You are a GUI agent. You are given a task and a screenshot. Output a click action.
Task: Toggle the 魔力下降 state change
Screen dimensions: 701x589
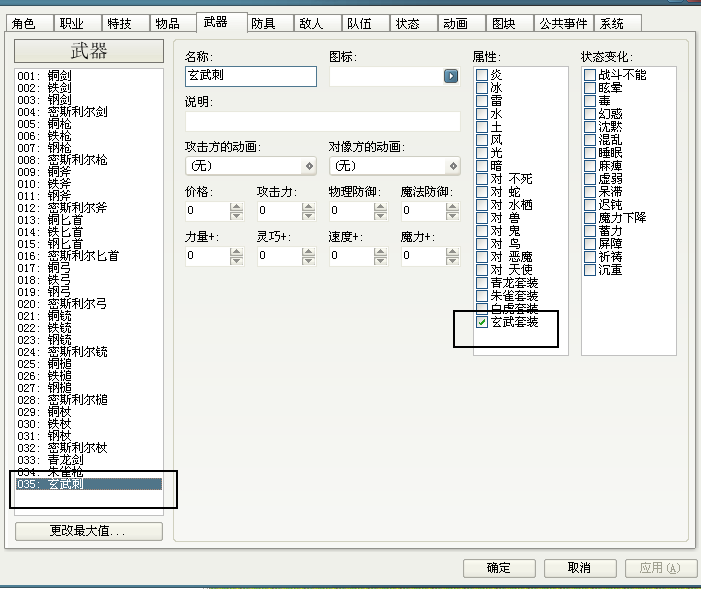(590, 218)
